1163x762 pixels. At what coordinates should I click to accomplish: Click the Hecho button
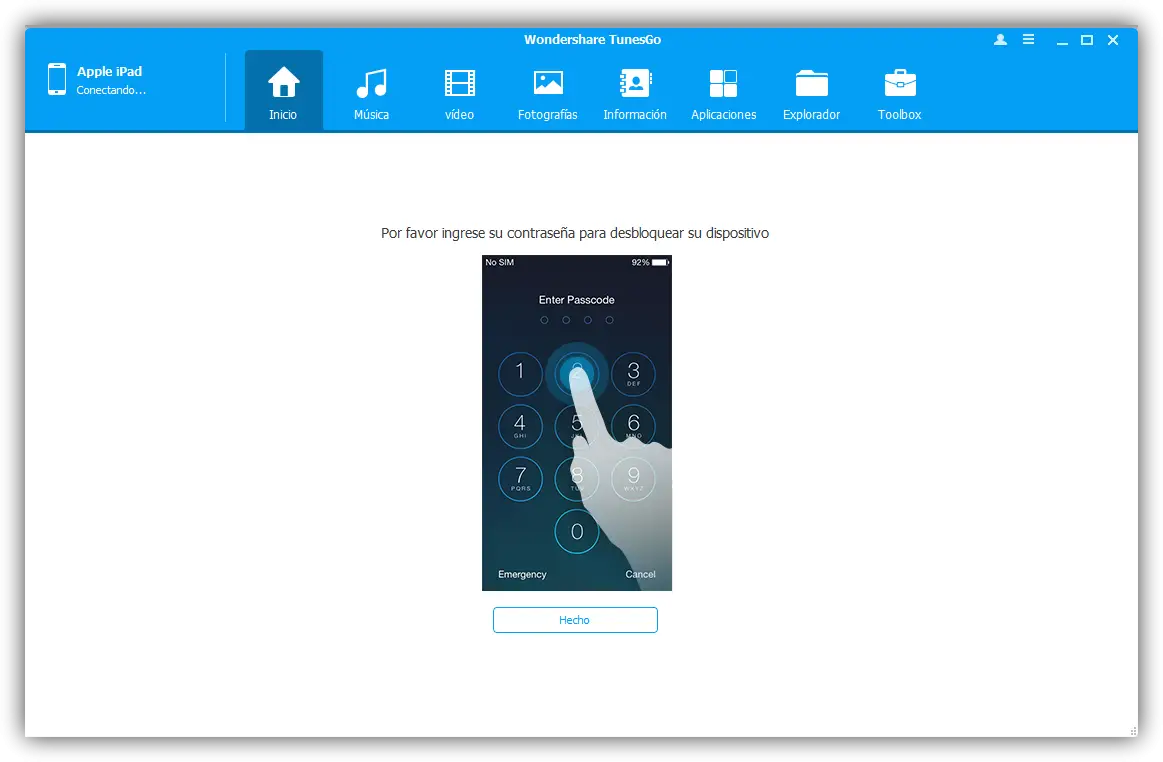coord(575,620)
